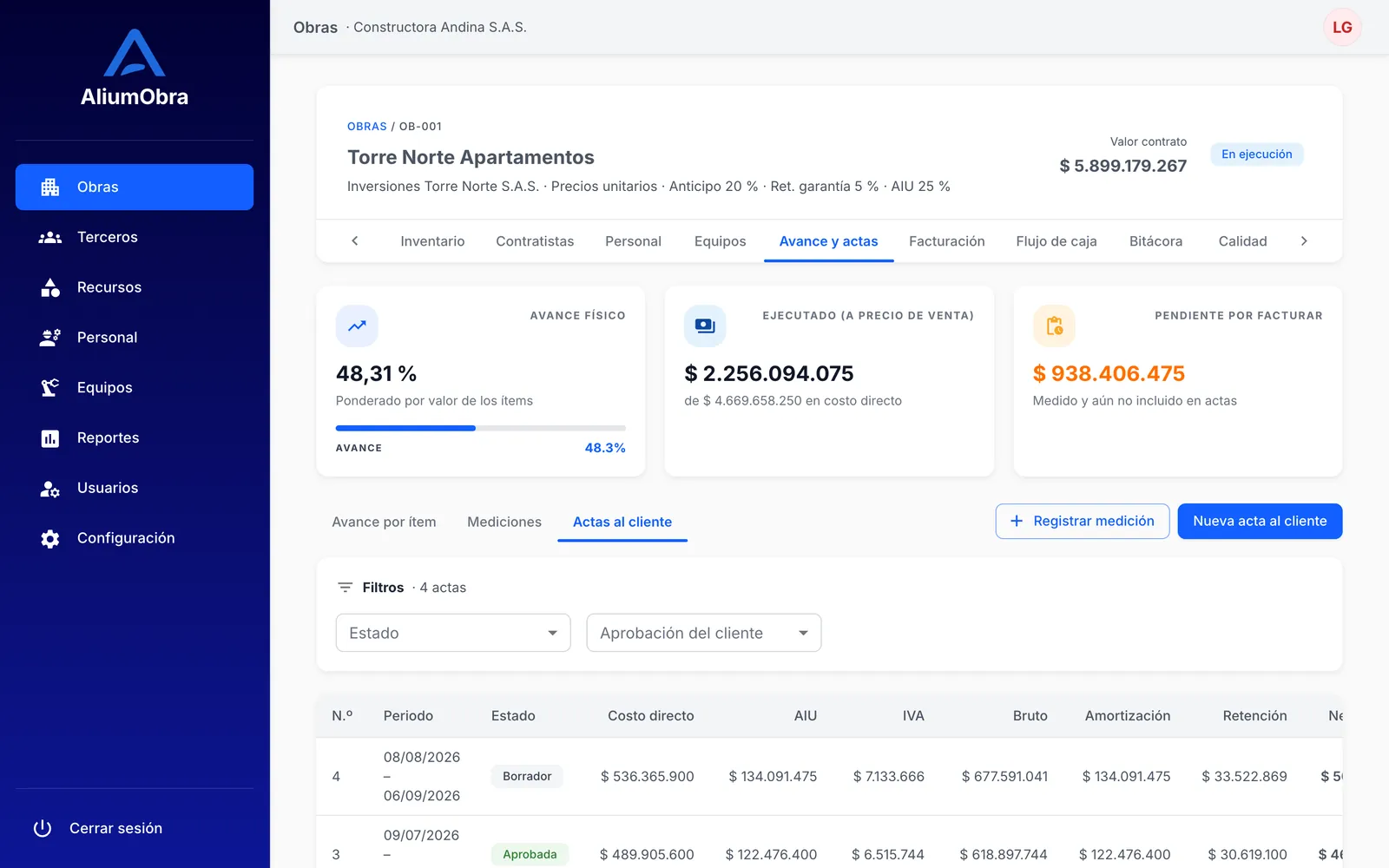Click the AliumObra logo icon
This screenshot has height=868, width=1389.
tap(135, 53)
